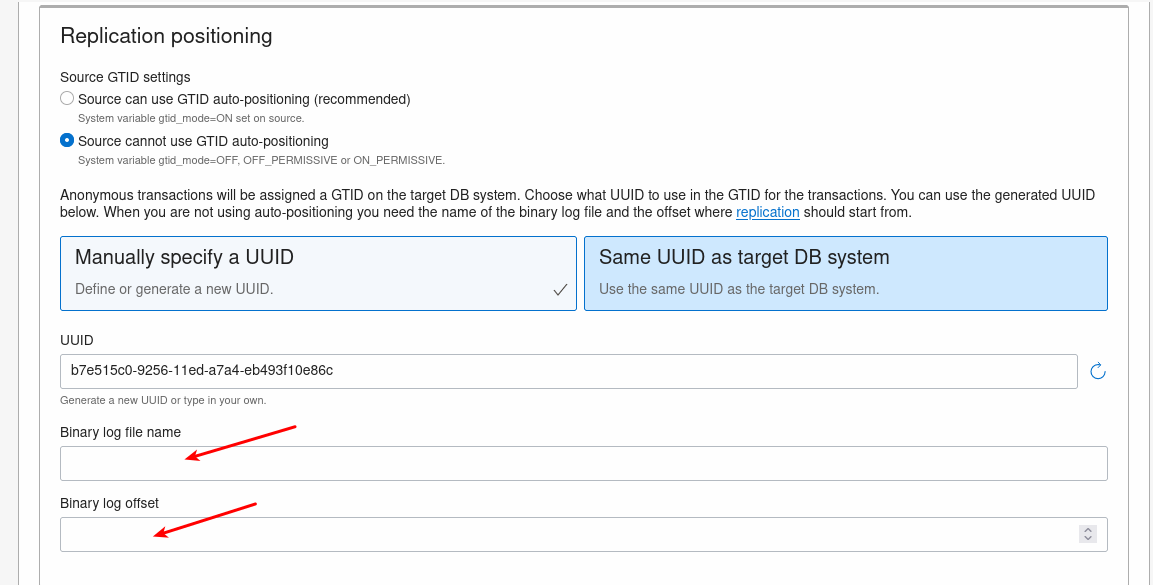Regenerate the UUID with the refresh icon
Viewport: 1153px width, 585px height.
(x=1097, y=371)
